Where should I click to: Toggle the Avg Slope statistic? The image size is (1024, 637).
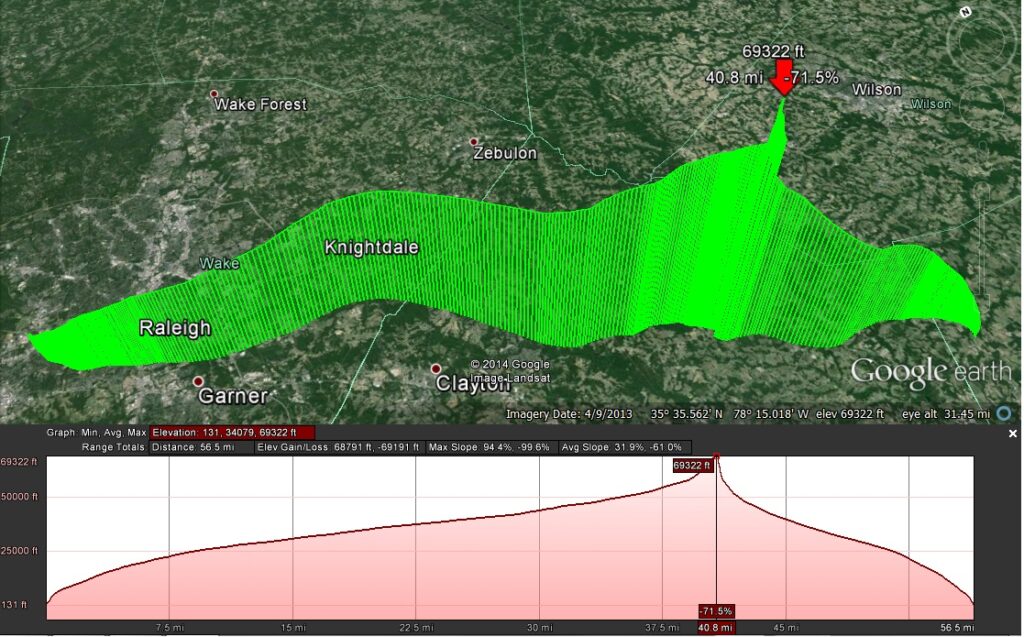click(625, 447)
